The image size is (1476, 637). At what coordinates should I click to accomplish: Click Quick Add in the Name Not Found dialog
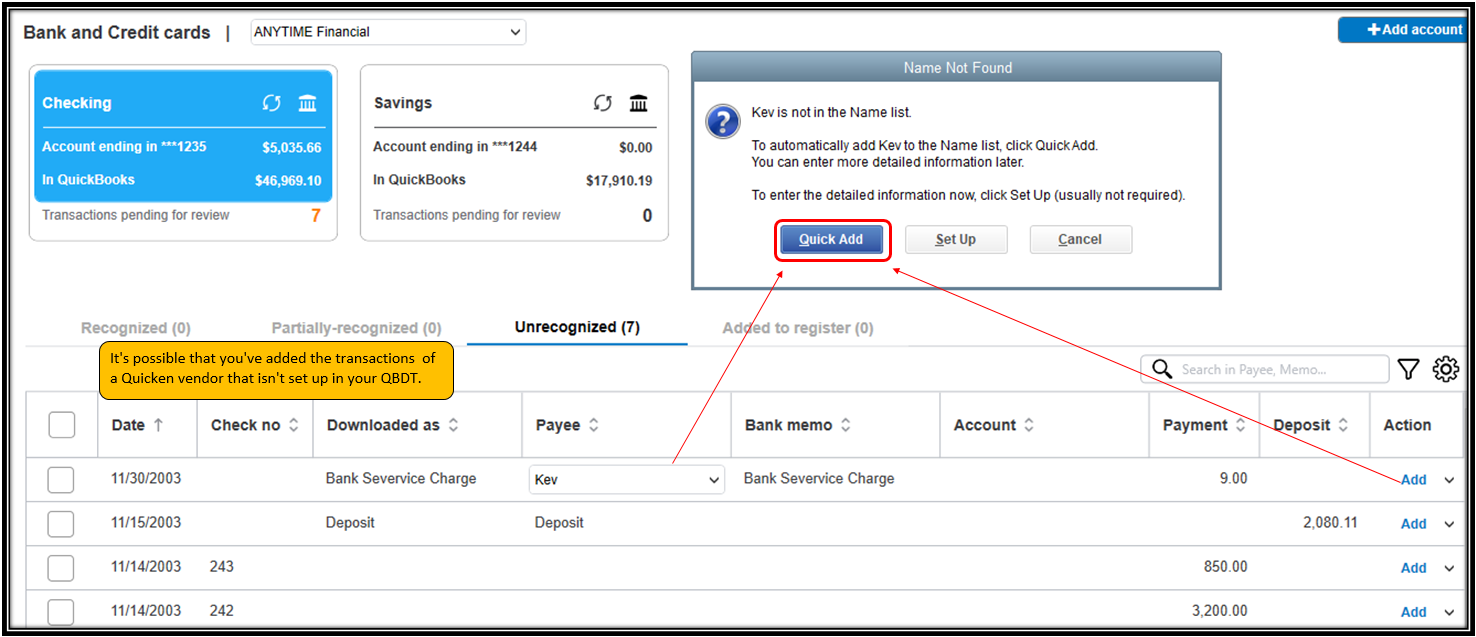point(831,239)
